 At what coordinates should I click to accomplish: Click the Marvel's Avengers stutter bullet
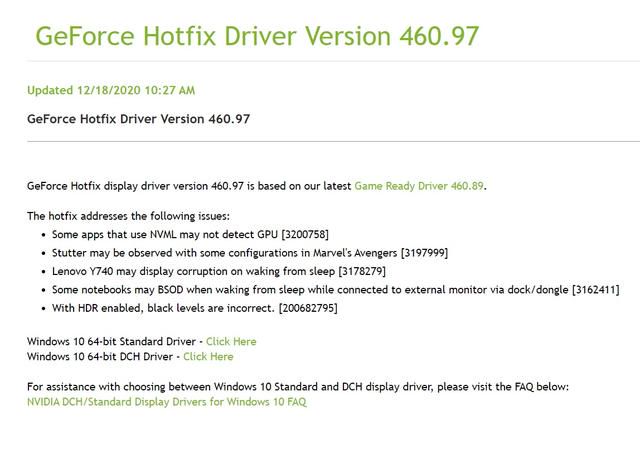[x=250, y=253]
